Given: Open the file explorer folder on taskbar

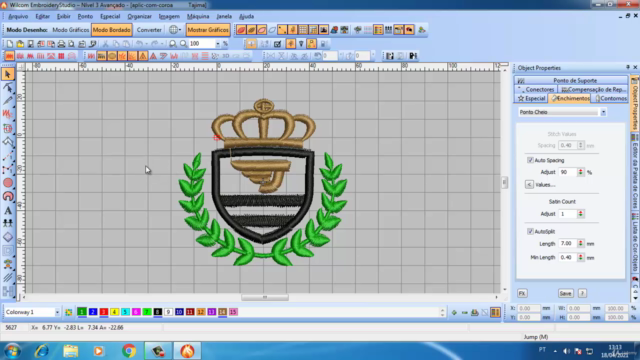Looking at the screenshot, I should click(71, 351).
